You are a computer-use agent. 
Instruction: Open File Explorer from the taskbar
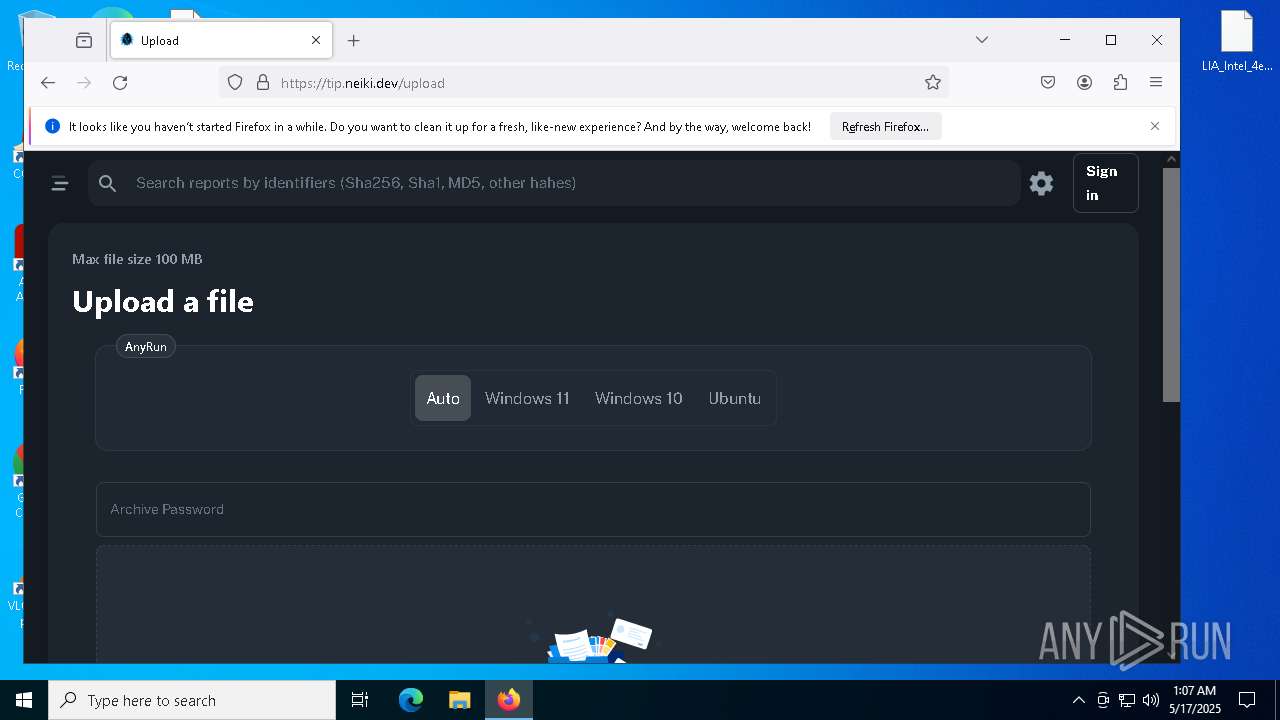tap(459, 700)
